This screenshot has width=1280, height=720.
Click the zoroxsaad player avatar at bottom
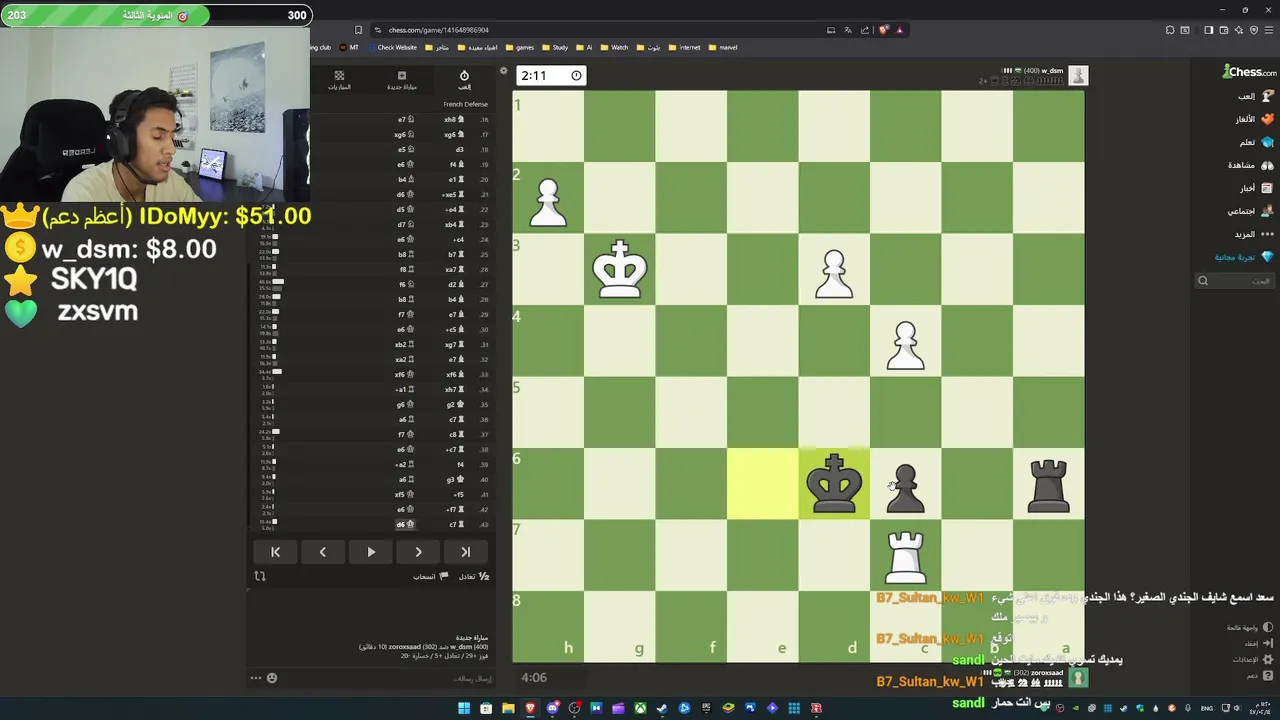click(1078, 677)
